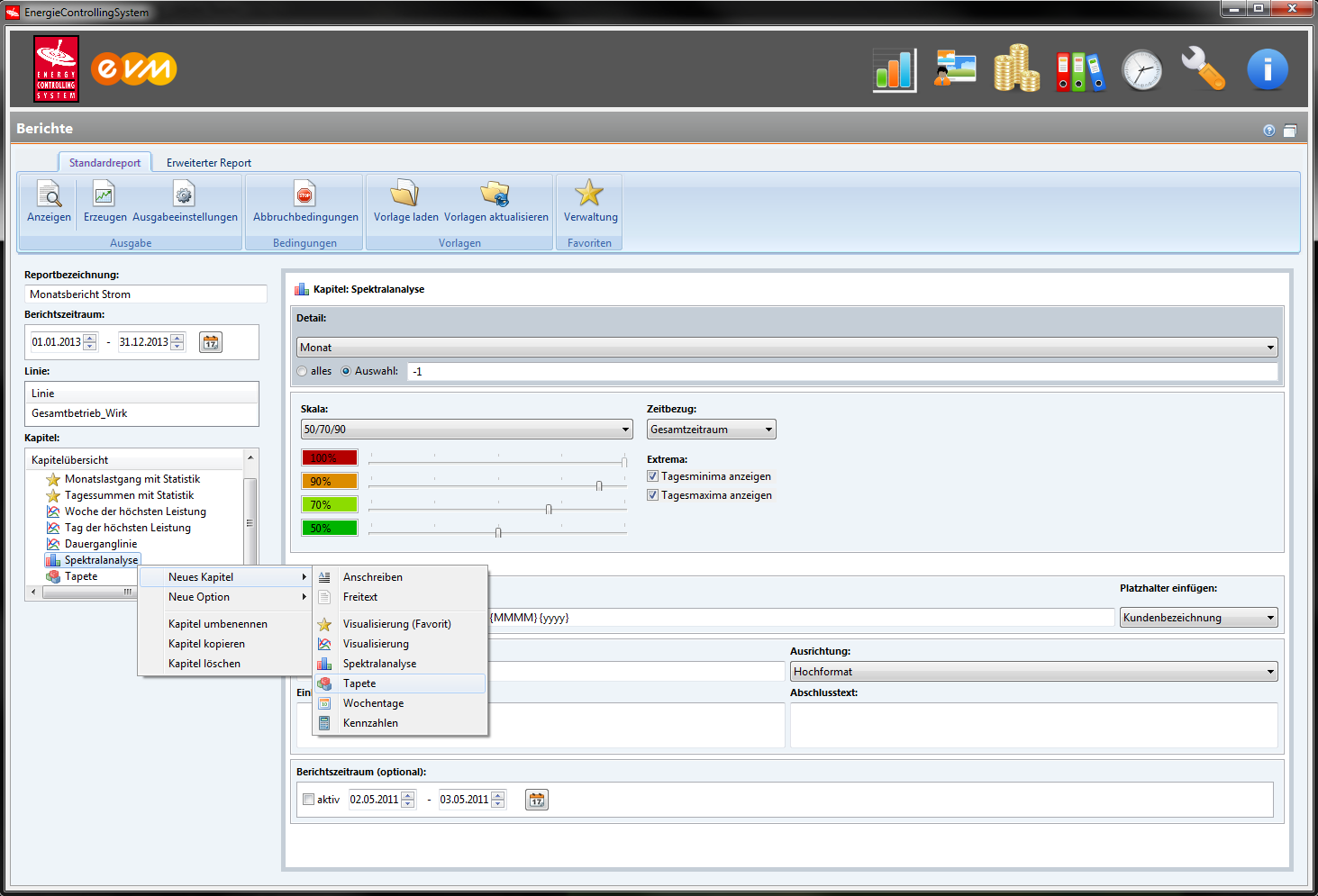Select Woche der höchsten Leistung chapter
The width and height of the screenshot is (1318, 896).
click(x=135, y=511)
